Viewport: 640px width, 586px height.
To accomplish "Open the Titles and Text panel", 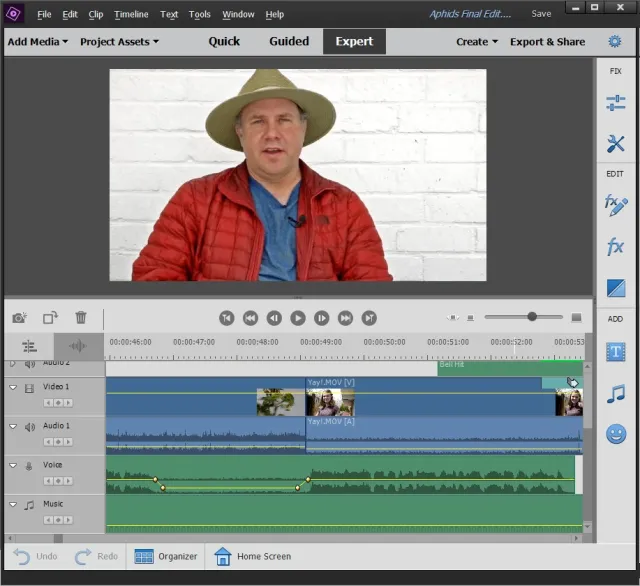I will point(616,352).
